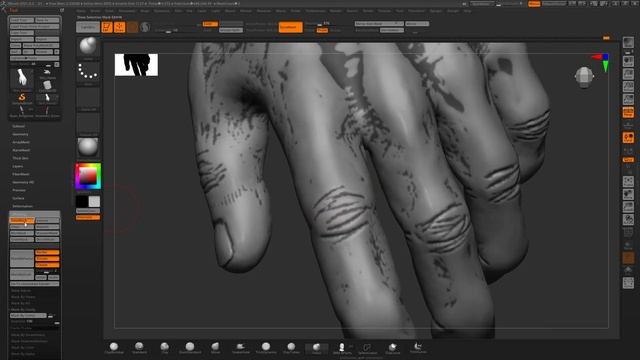Open the empty Texture slot
The image size is (640, 360).
[x=88, y=123]
